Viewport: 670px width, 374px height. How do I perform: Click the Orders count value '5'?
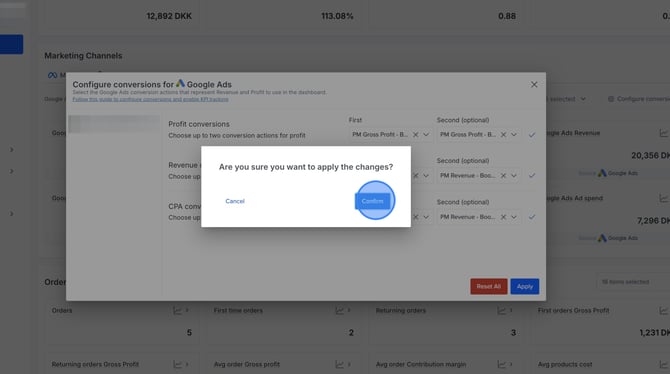click(x=189, y=333)
